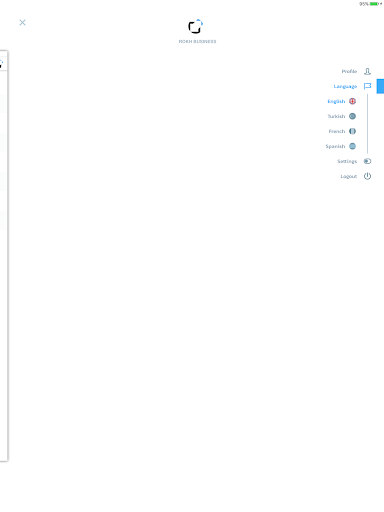Tap the battery indicator in status bar

374,4
